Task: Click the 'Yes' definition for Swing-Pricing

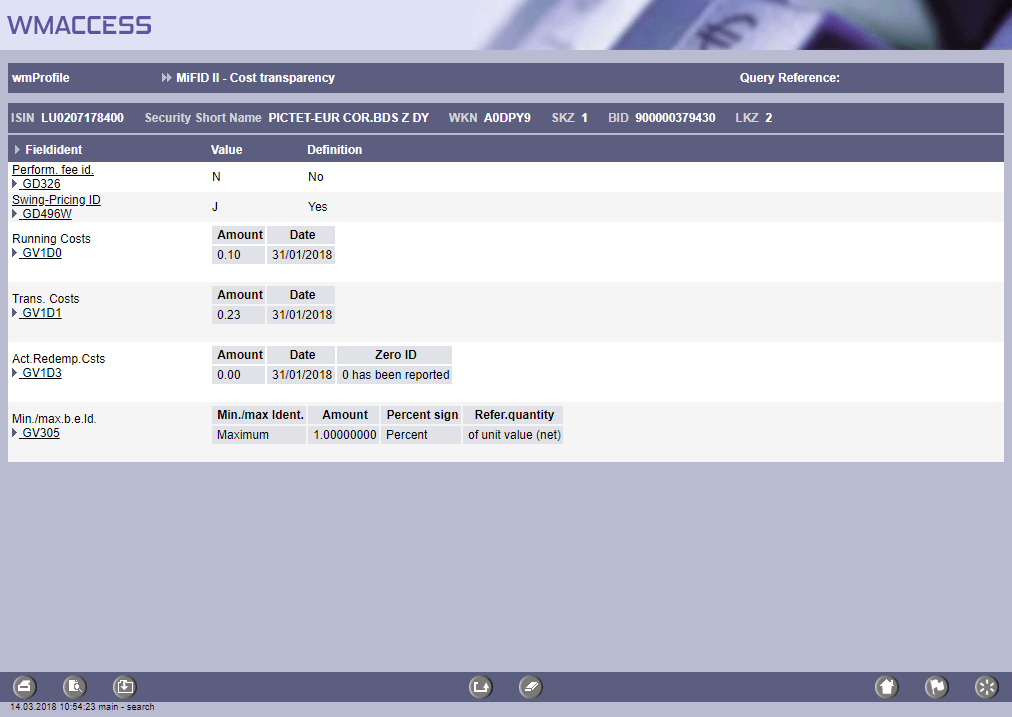Action: [x=318, y=207]
